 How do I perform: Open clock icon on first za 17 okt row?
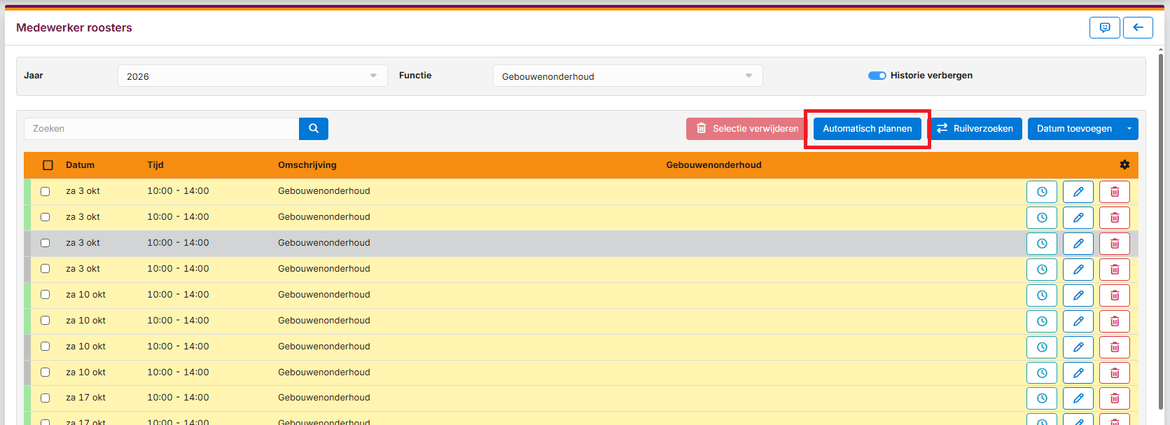pos(1042,398)
